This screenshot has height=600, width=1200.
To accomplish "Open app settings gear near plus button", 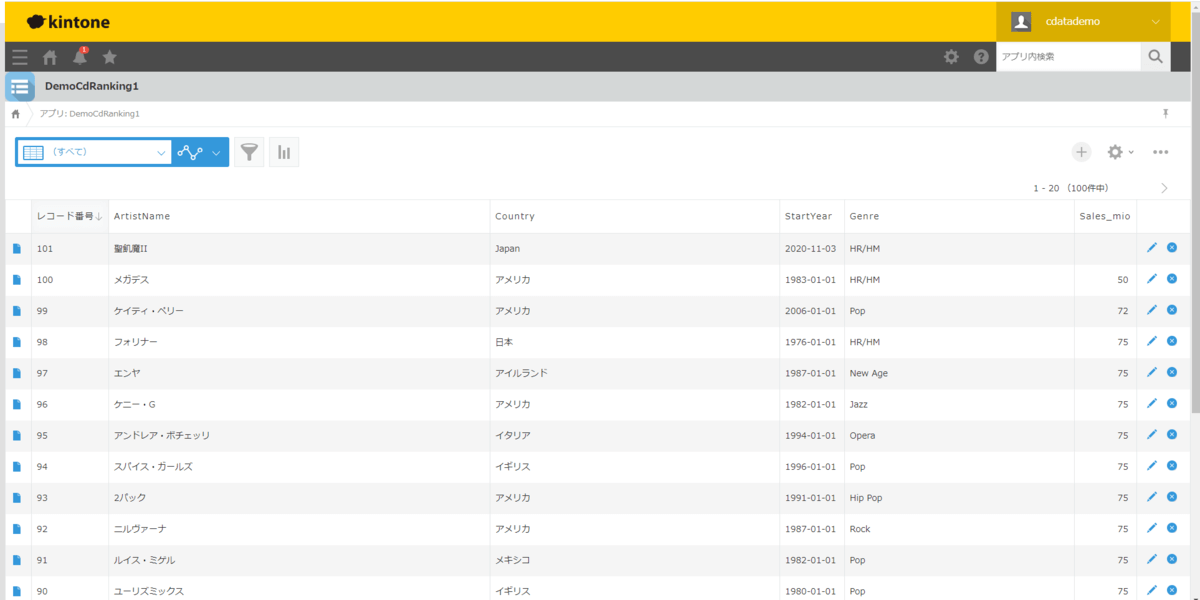I will (x=1115, y=152).
